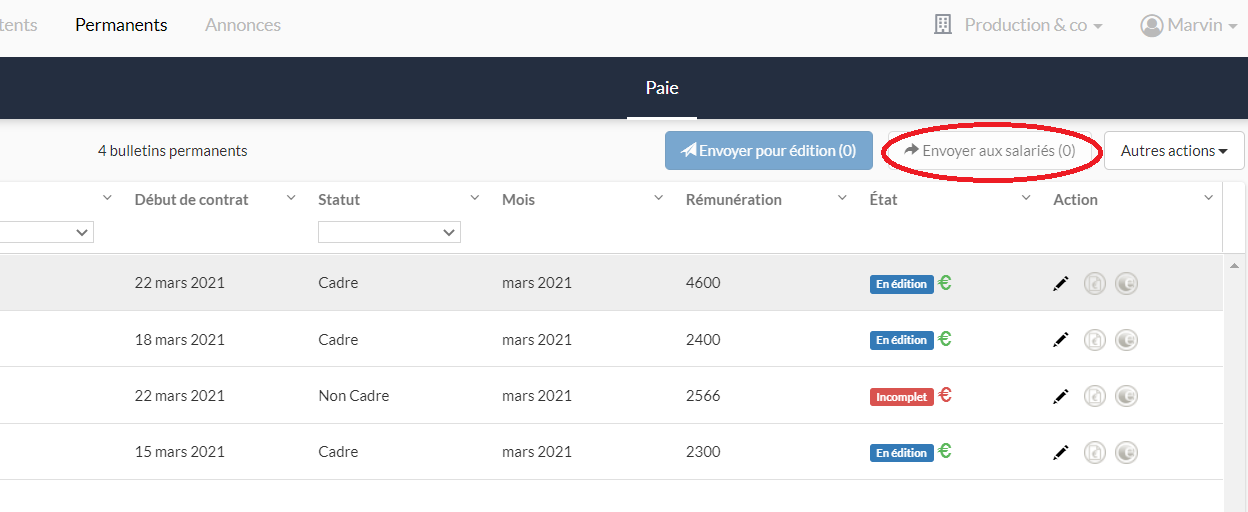The width and height of the screenshot is (1248, 512).
Task: Expand the Autres actions dropdown
Action: [x=1174, y=151]
